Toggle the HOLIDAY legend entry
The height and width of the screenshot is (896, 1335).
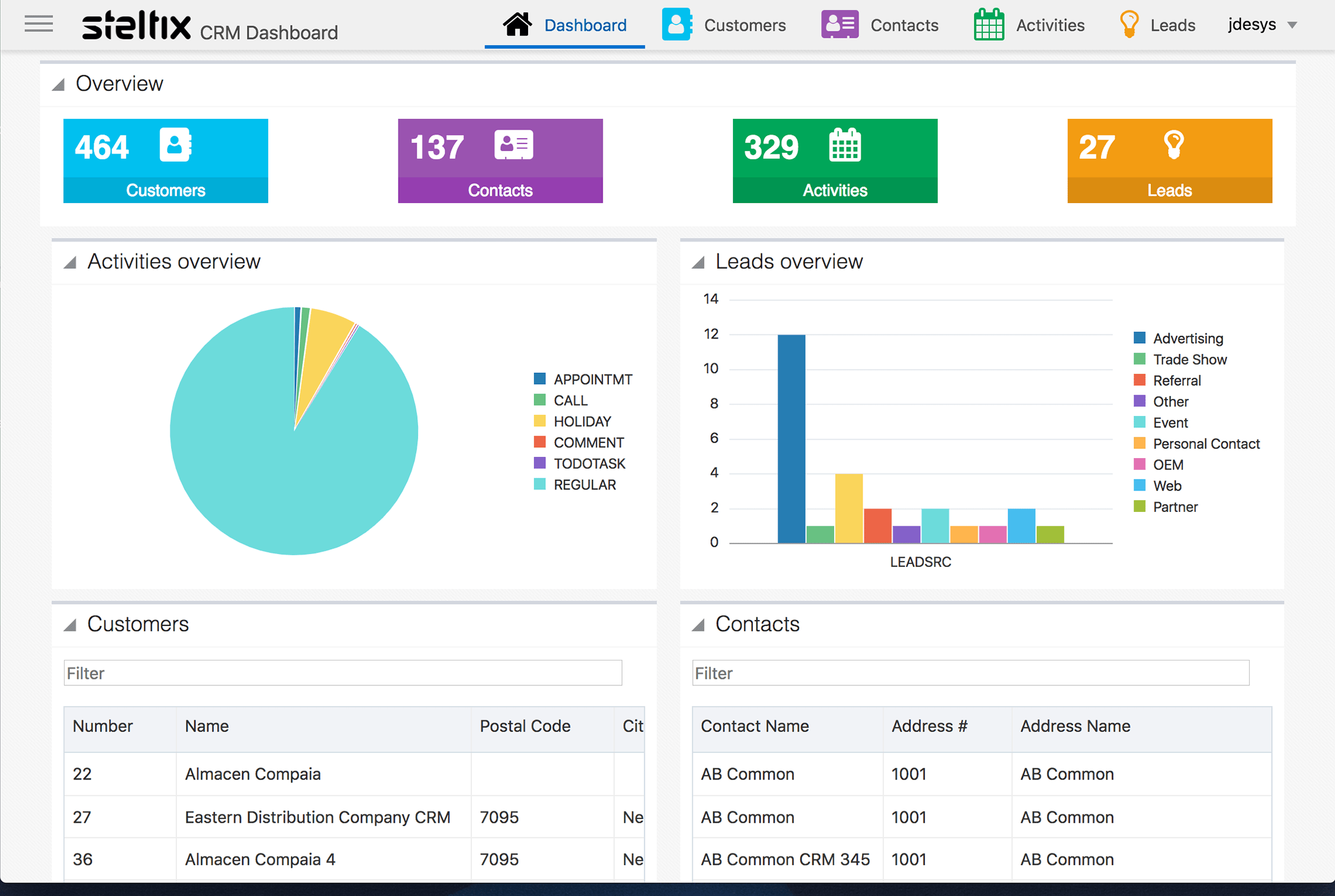tap(581, 421)
